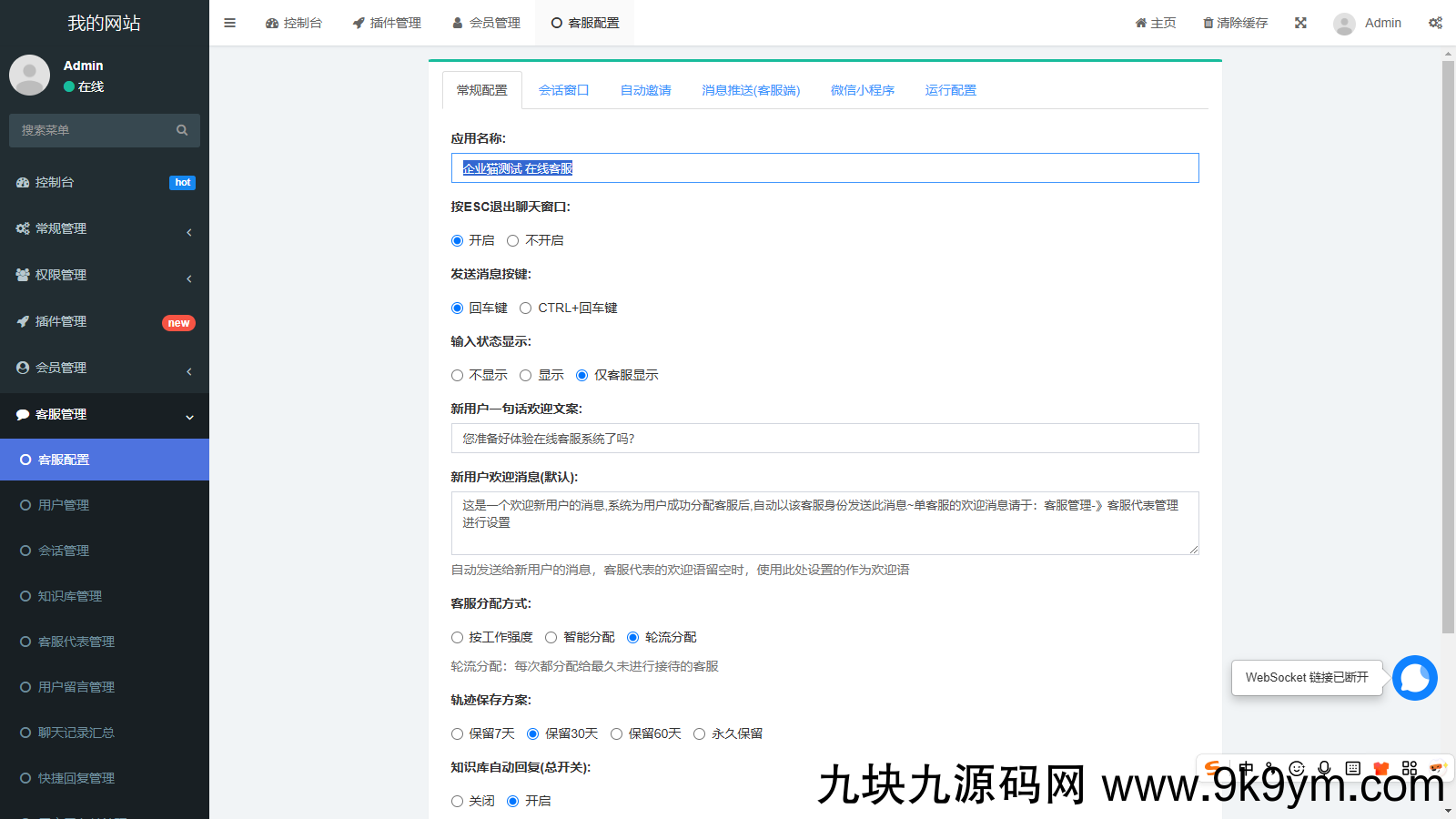
Task: Select 不开启 for ESC exit chat option
Action: [x=513, y=241]
